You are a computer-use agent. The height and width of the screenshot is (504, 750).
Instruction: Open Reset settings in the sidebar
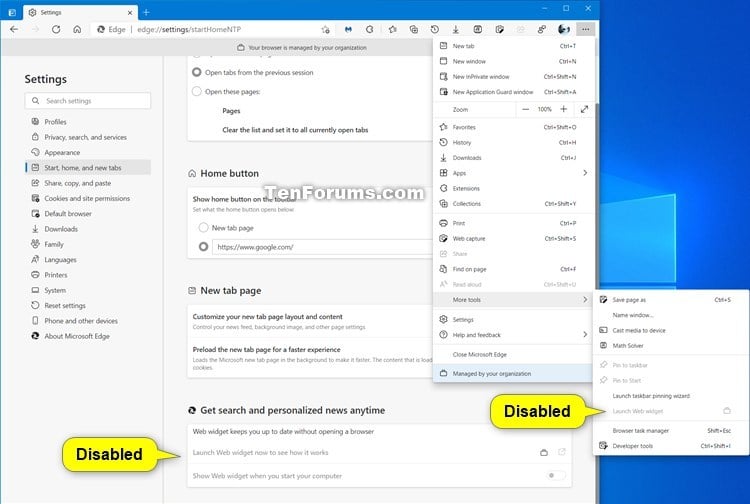pos(88,306)
